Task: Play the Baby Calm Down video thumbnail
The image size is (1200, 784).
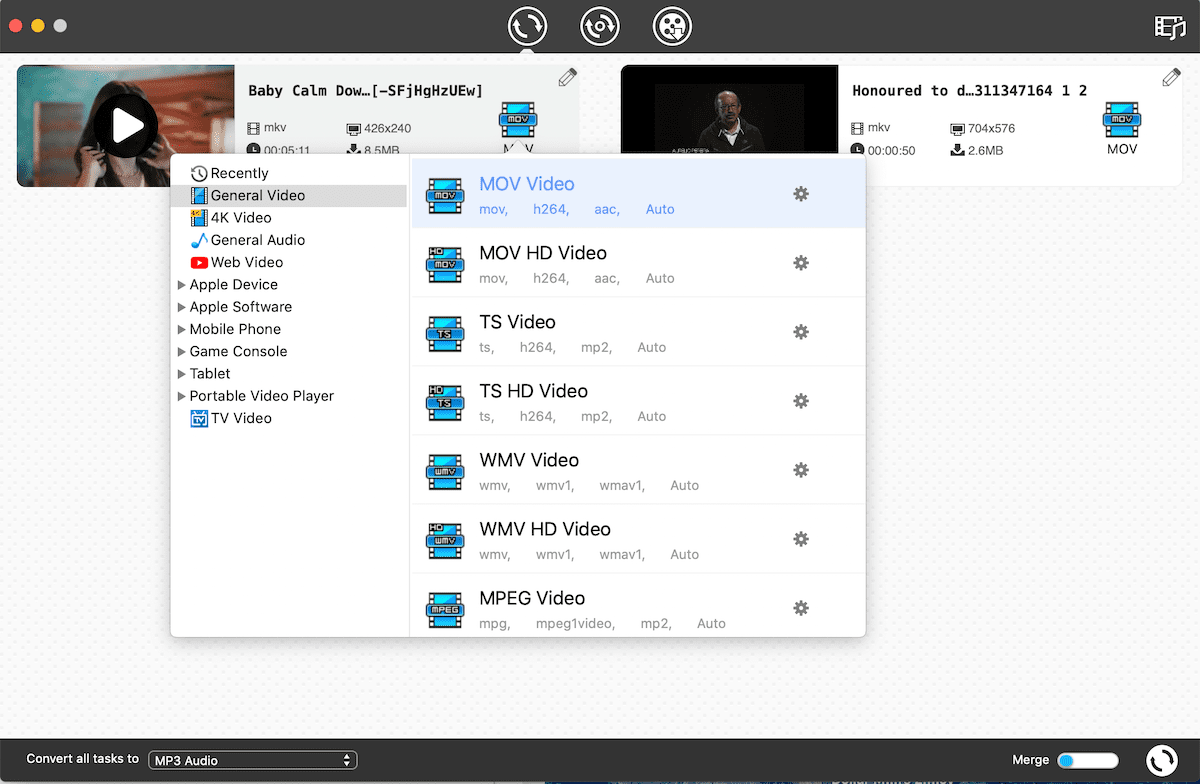Action: [126, 126]
